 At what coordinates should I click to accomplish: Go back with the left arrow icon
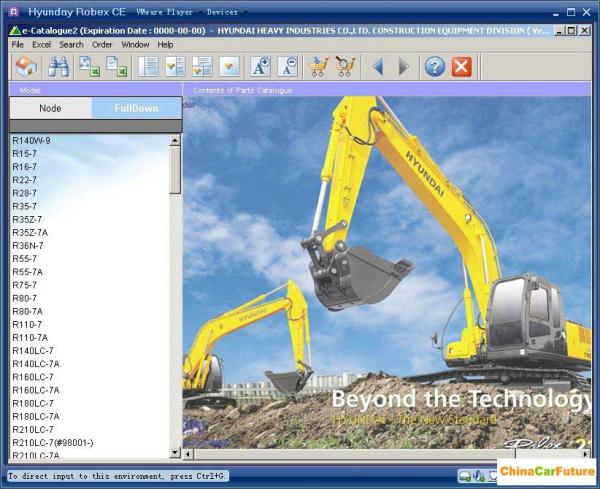pos(378,67)
